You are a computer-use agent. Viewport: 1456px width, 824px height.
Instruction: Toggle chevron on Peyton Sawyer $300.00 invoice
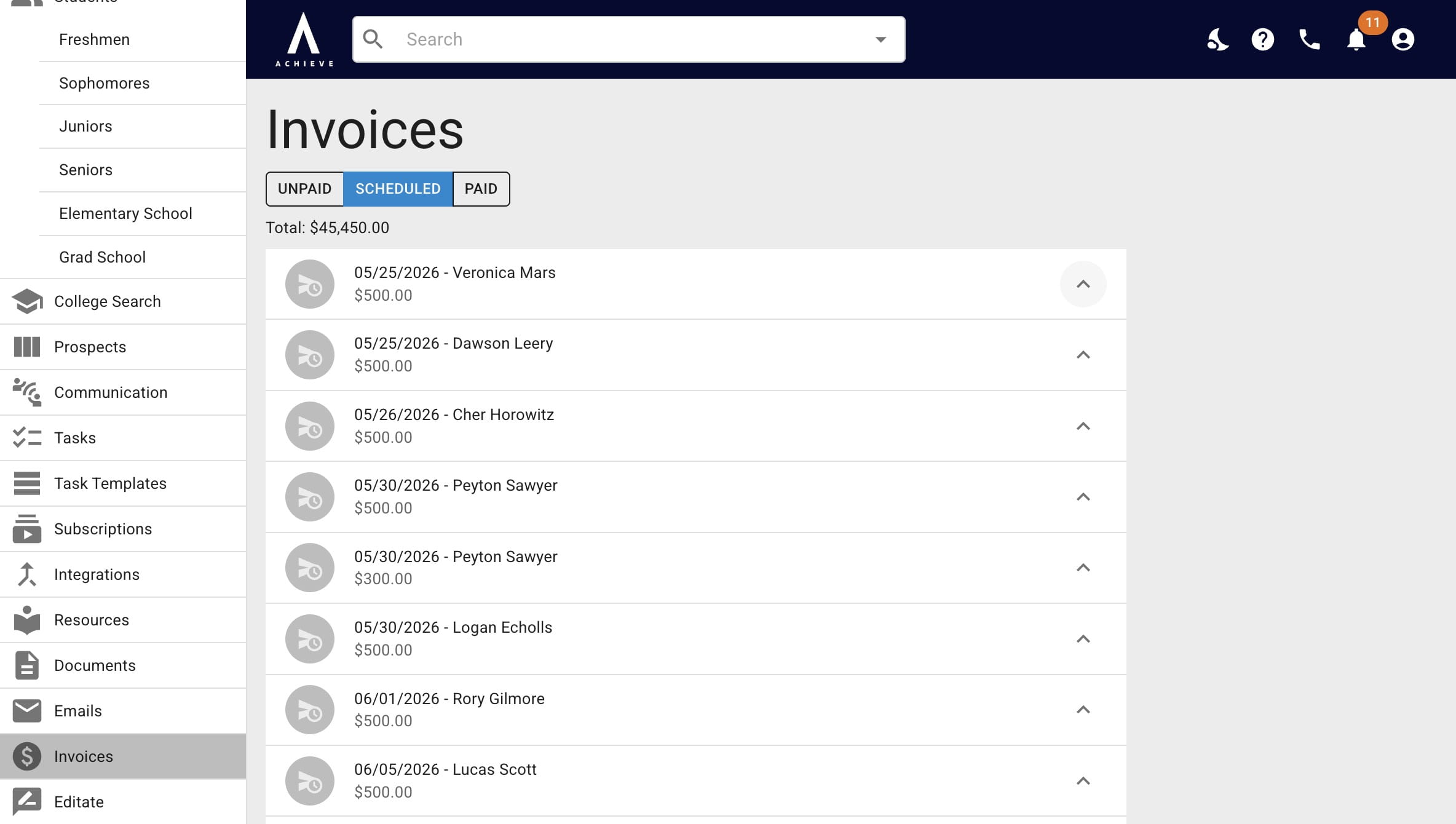(x=1083, y=568)
